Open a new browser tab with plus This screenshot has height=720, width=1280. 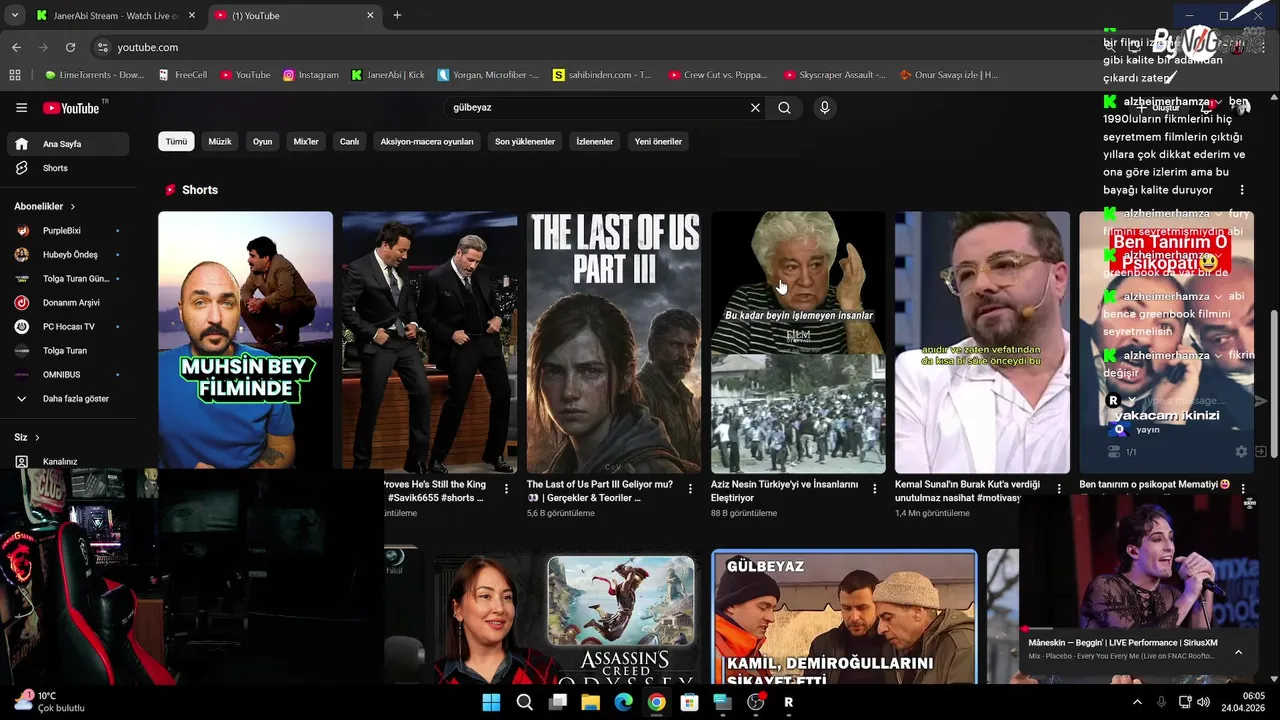397,15
